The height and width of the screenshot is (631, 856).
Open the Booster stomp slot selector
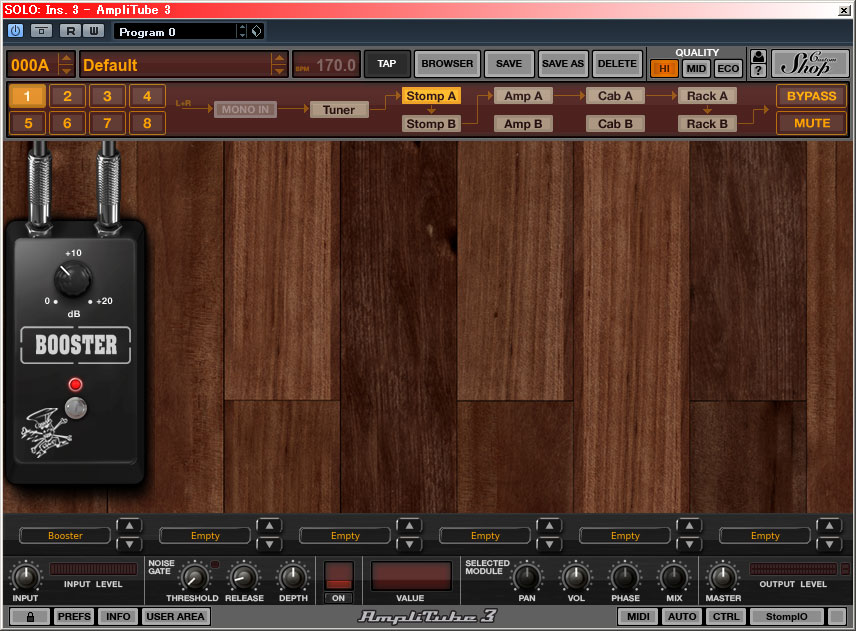pyautogui.click(x=66, y=536)
